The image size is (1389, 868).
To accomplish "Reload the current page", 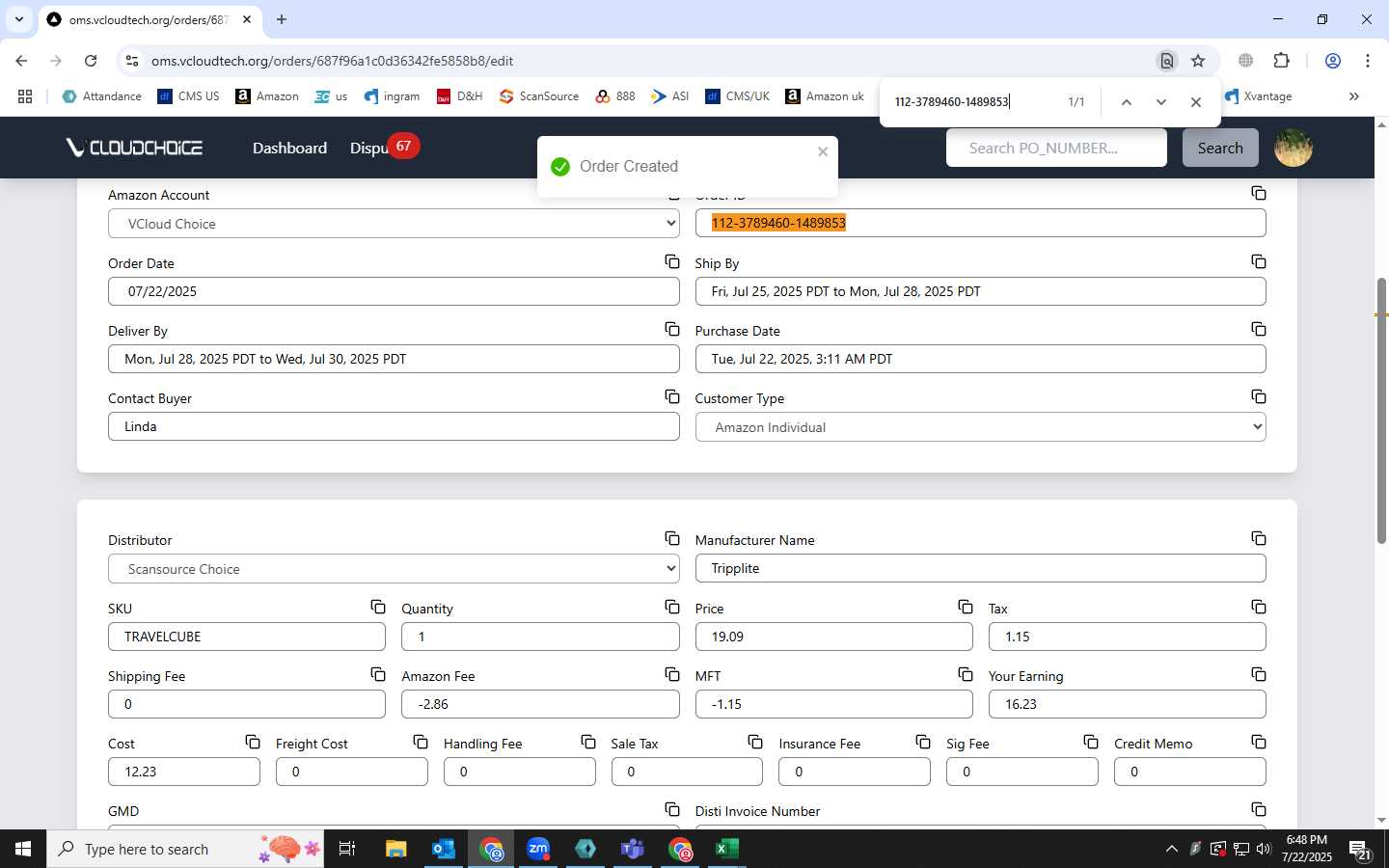I will pos(91,61).
